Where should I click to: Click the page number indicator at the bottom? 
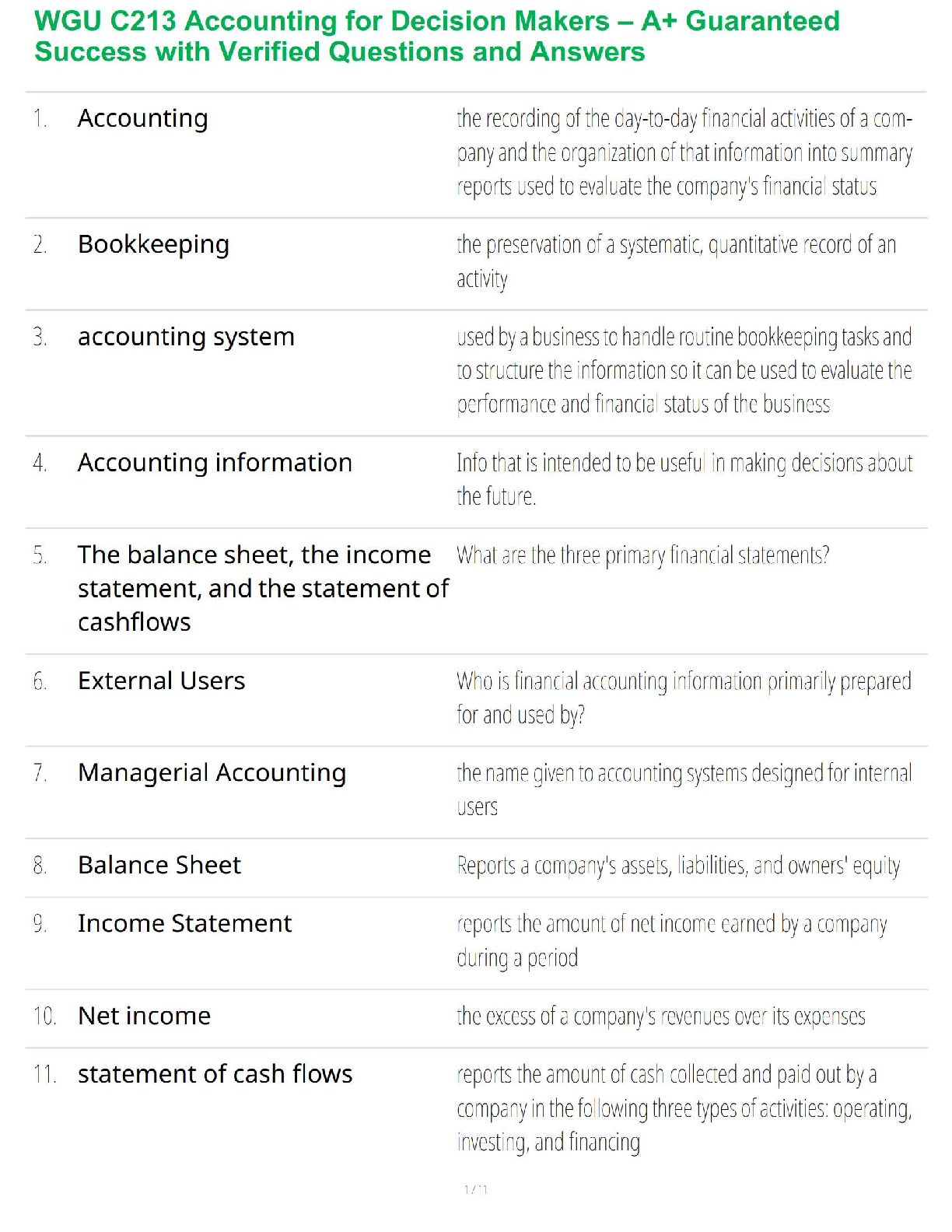[475, 1189]
